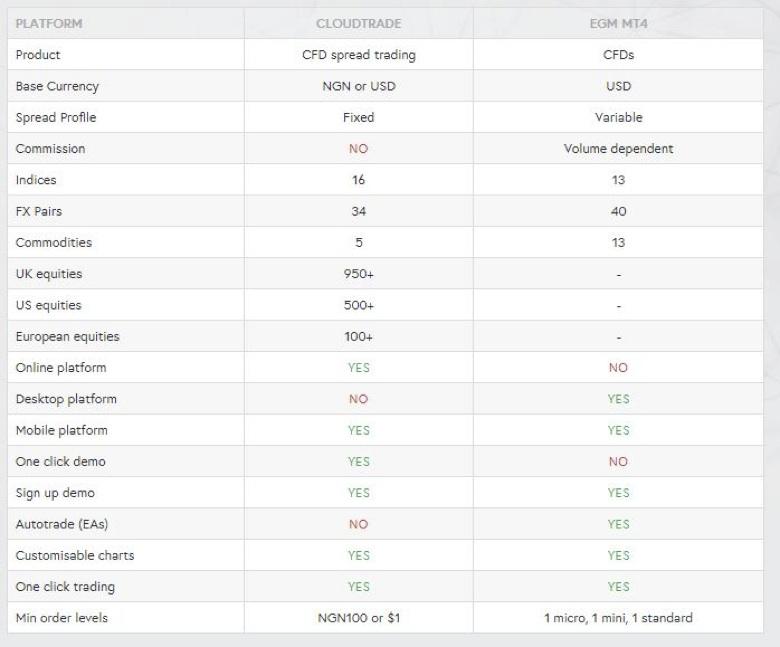
Task: Select the 'Variable' spread profile cell
Action: tap(618, 118)
